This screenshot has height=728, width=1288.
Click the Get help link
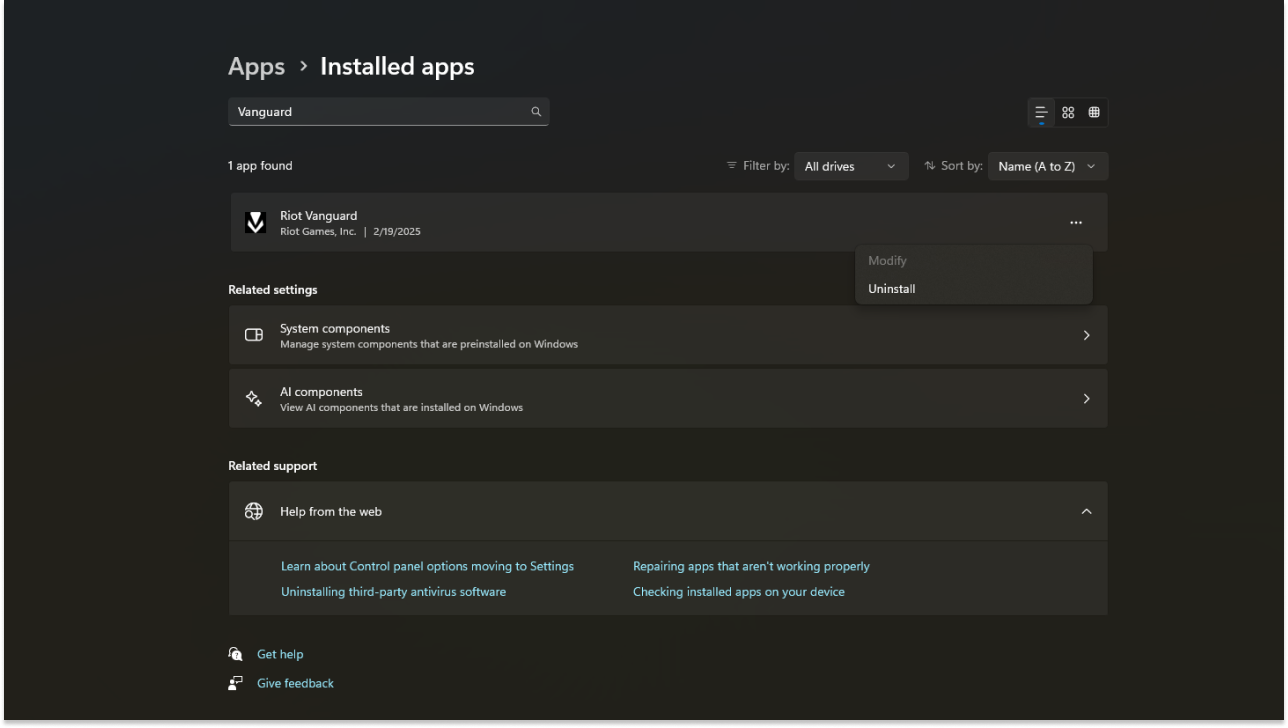pos(280,654)
